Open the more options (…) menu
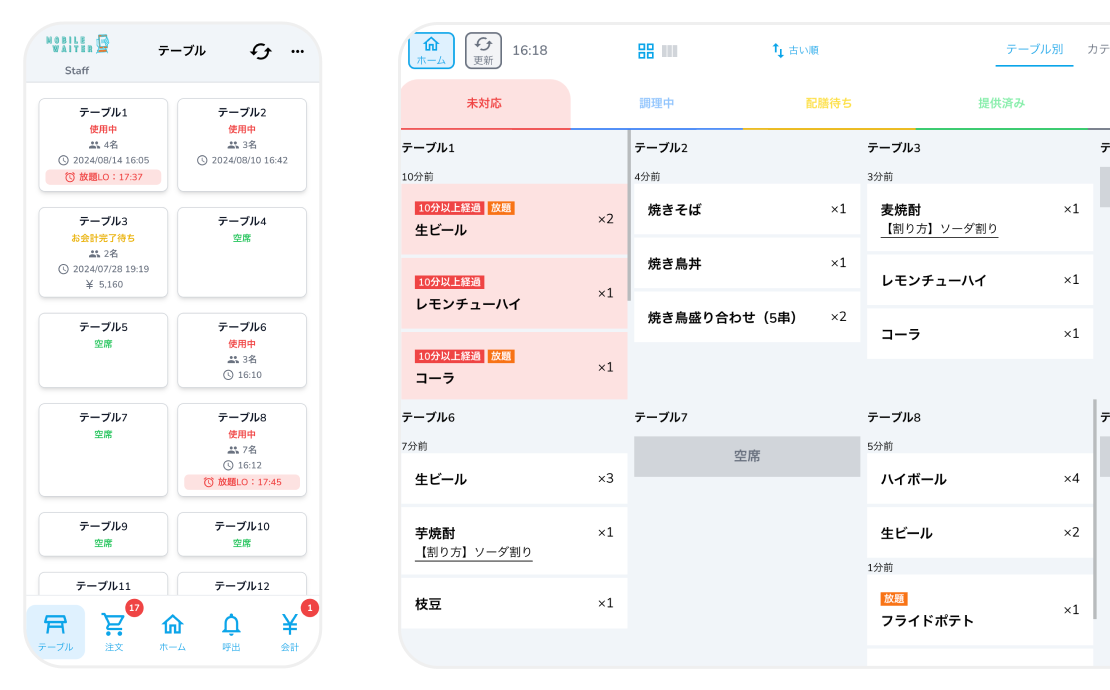The image size is (1110, 690). coord(297,53)
